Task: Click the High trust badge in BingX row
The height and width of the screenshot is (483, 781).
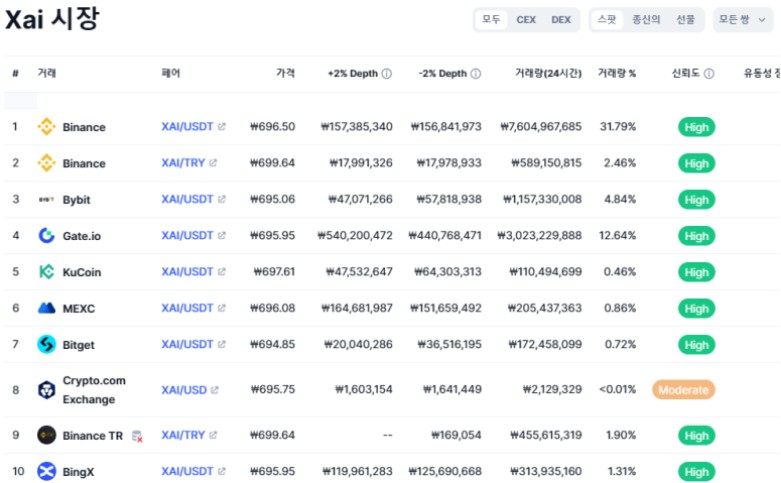Action: (x=696, y=472)
